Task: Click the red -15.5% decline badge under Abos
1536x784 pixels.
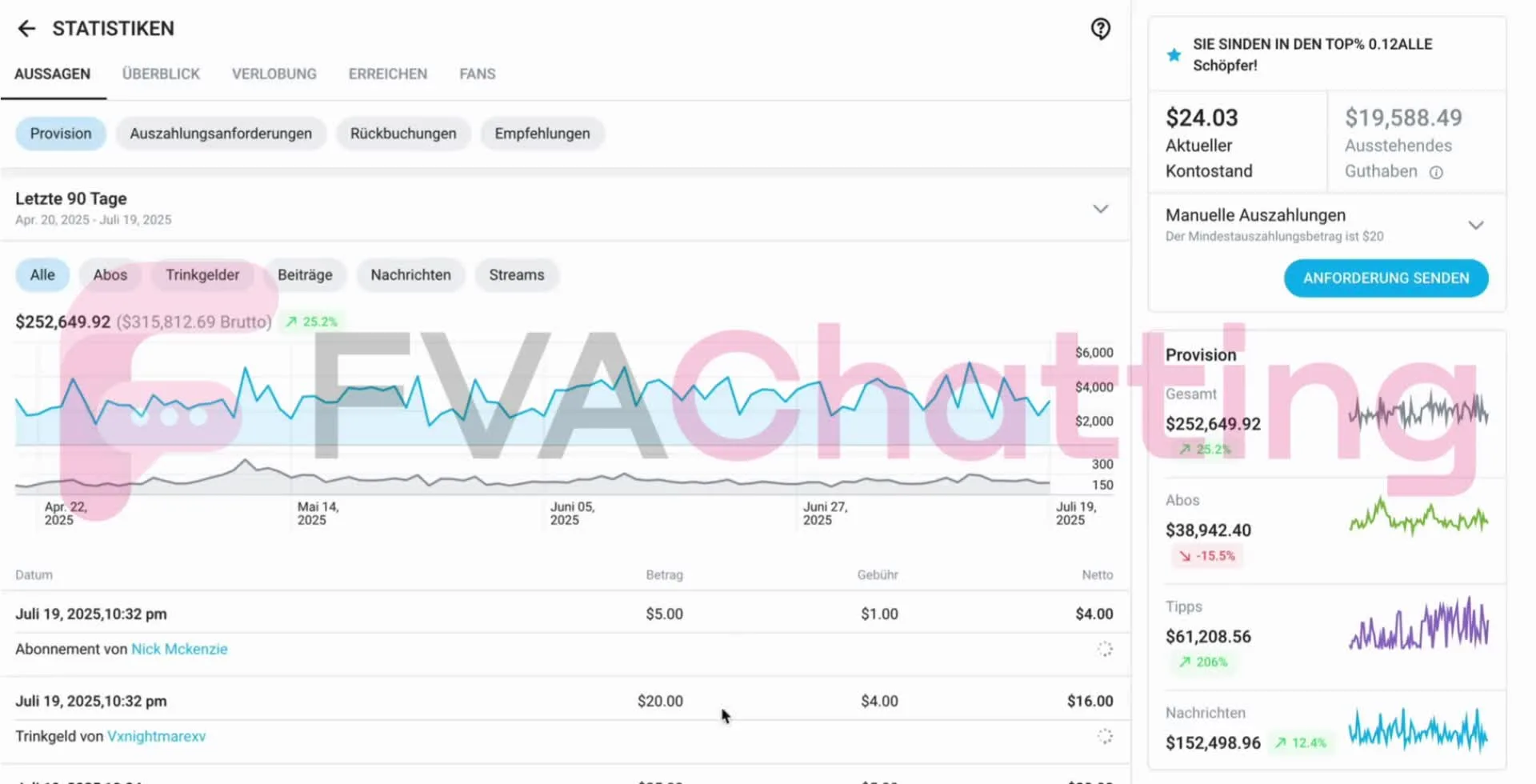Action: [x=1207, y=556]
